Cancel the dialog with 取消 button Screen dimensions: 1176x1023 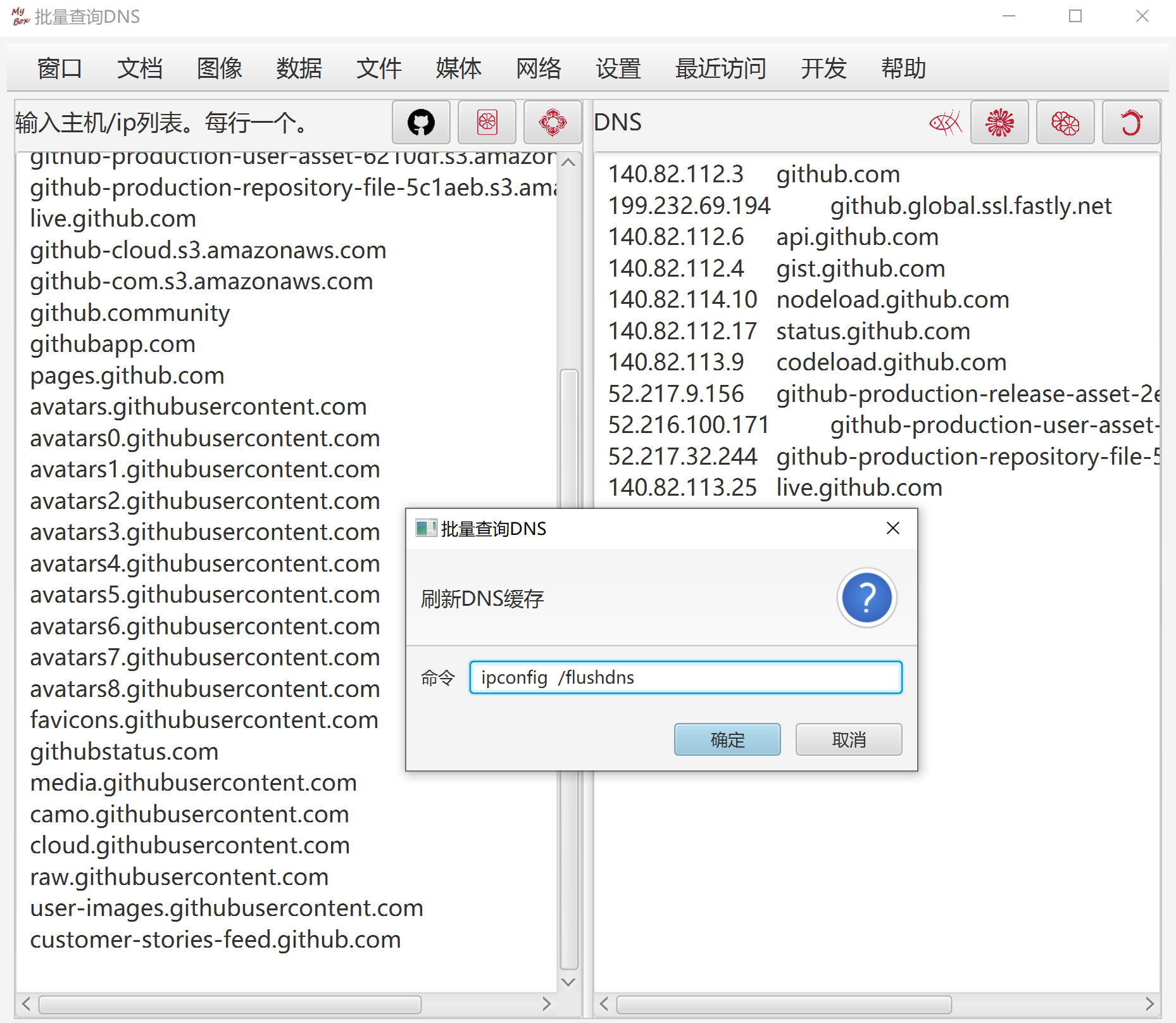(849, 739)
